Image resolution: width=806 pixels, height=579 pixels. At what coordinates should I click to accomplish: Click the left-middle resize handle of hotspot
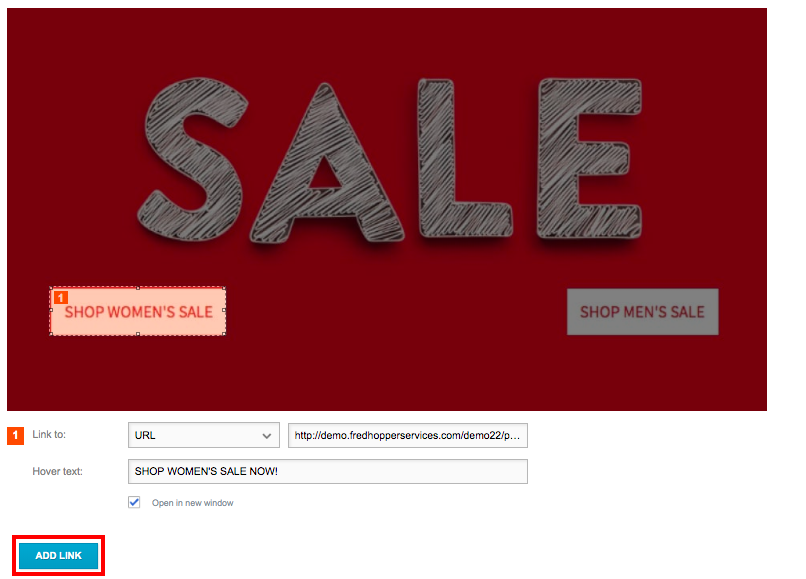point(51,310)
